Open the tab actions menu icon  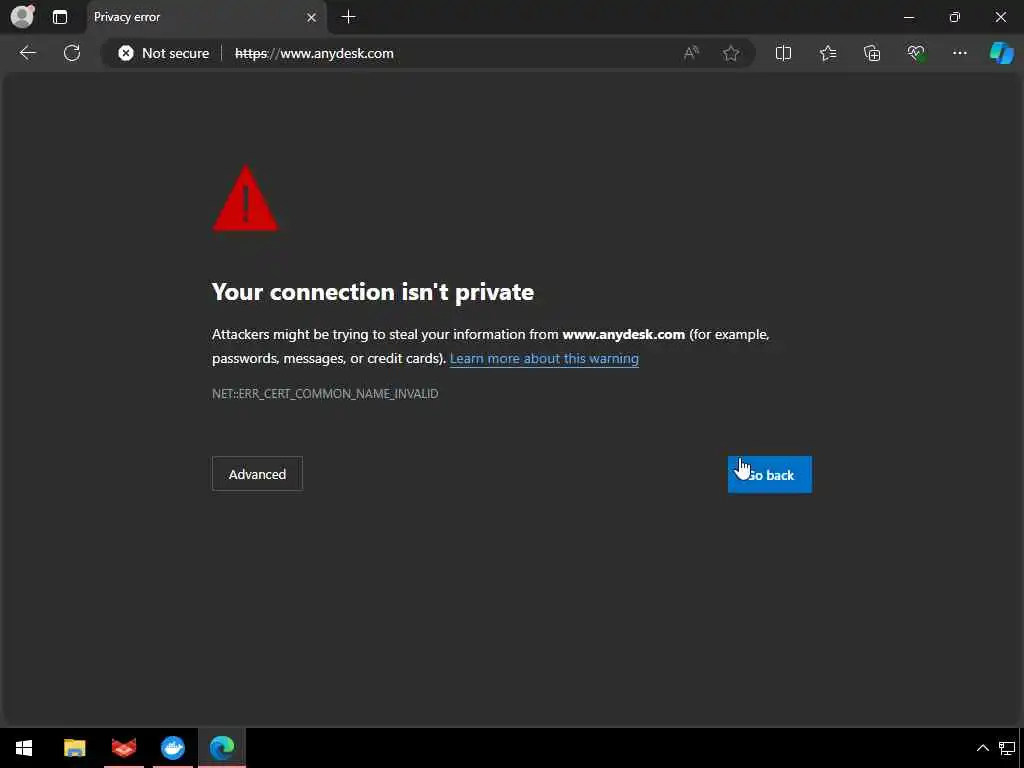pyautogui.click(x=60, y=17)
